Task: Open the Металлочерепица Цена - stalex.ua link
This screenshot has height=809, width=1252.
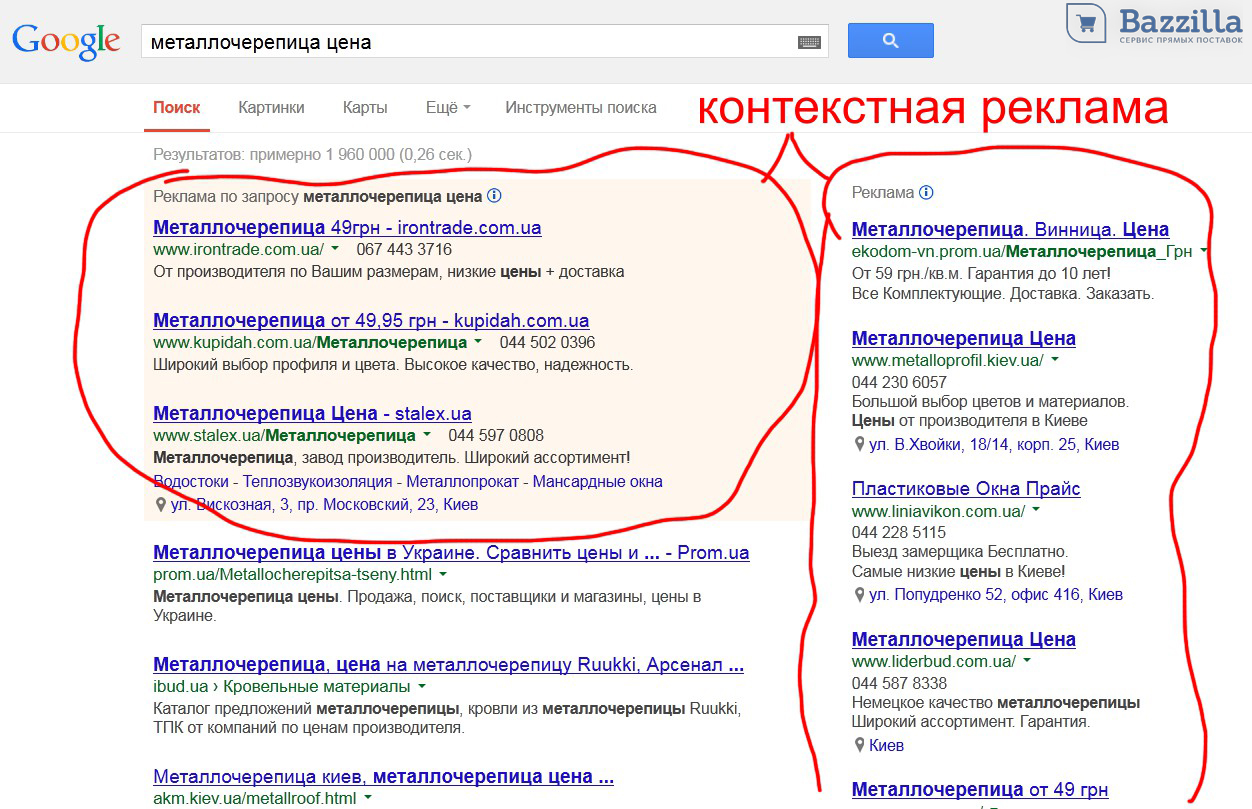Action: coord(312,413)
